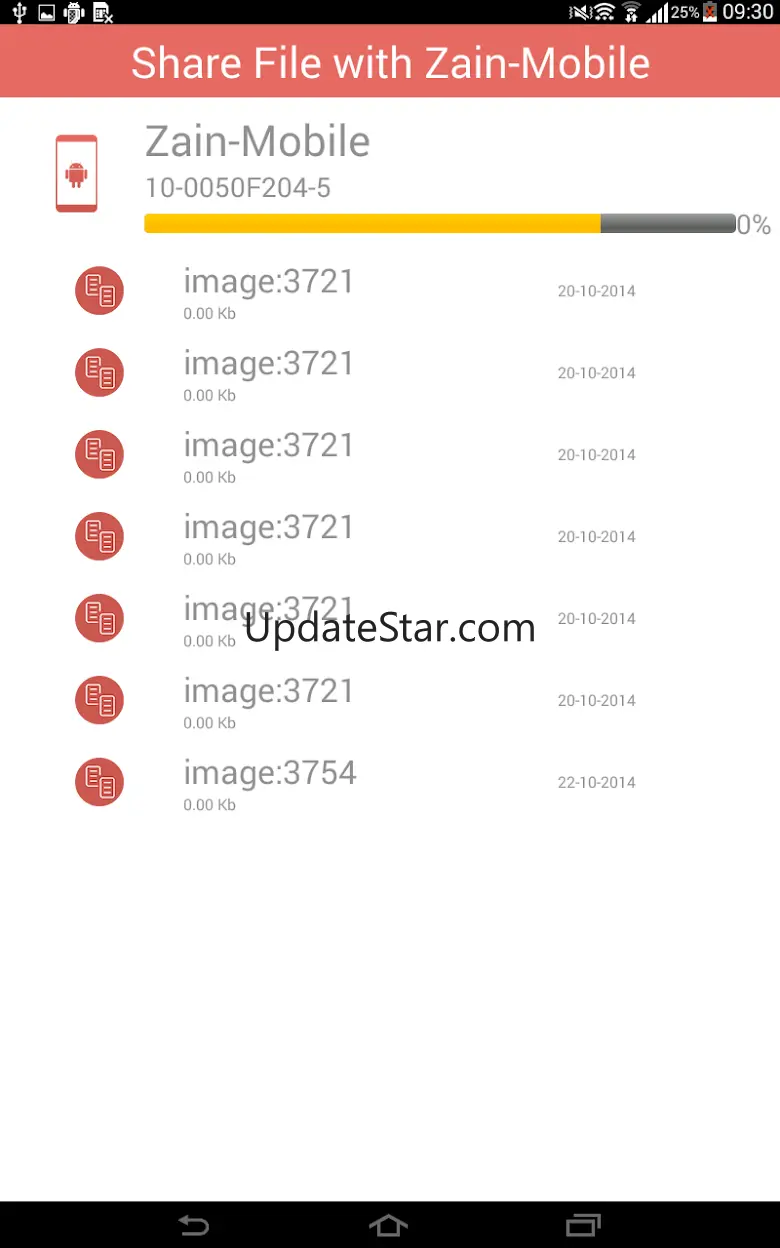Tap the file icon of the sixth image:3721 entry
780x1248 pixels.
(99, 701)
